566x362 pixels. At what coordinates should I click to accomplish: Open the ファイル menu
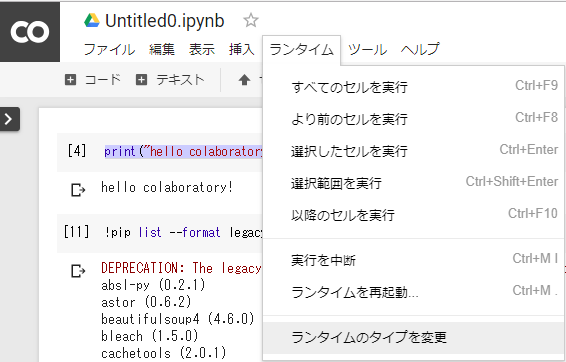[x=109, y=49]
